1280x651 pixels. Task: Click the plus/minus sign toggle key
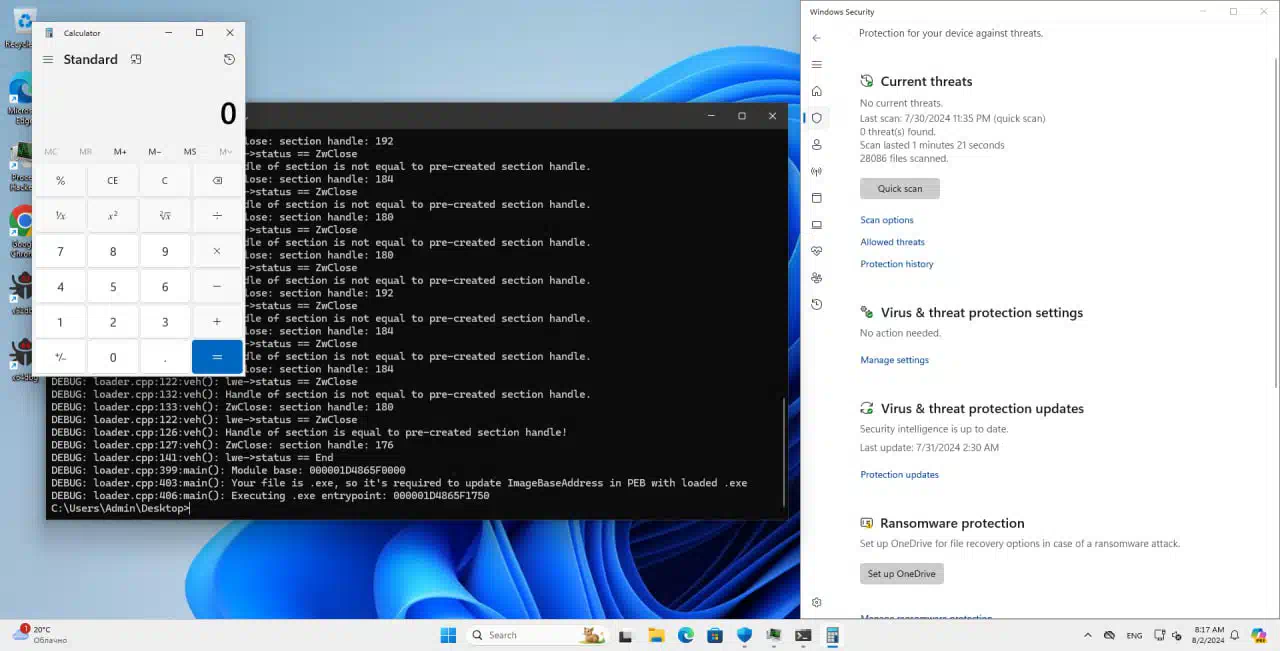coord(60,357)
